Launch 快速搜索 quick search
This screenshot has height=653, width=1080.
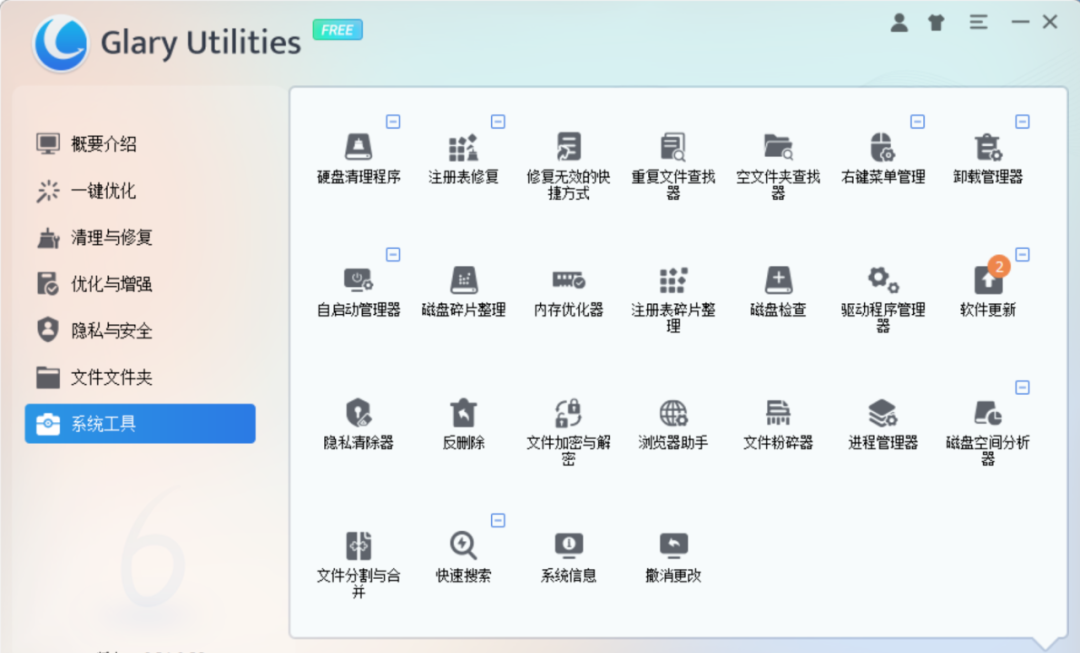(x=464, y=557)
